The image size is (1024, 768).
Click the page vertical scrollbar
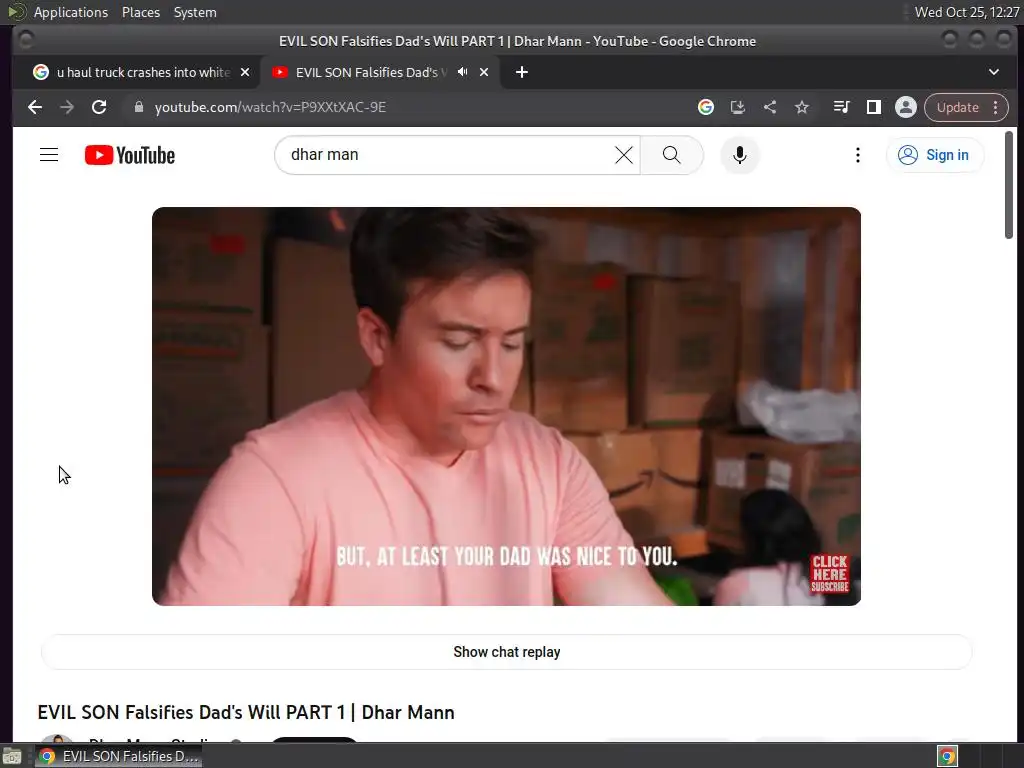1008,185
